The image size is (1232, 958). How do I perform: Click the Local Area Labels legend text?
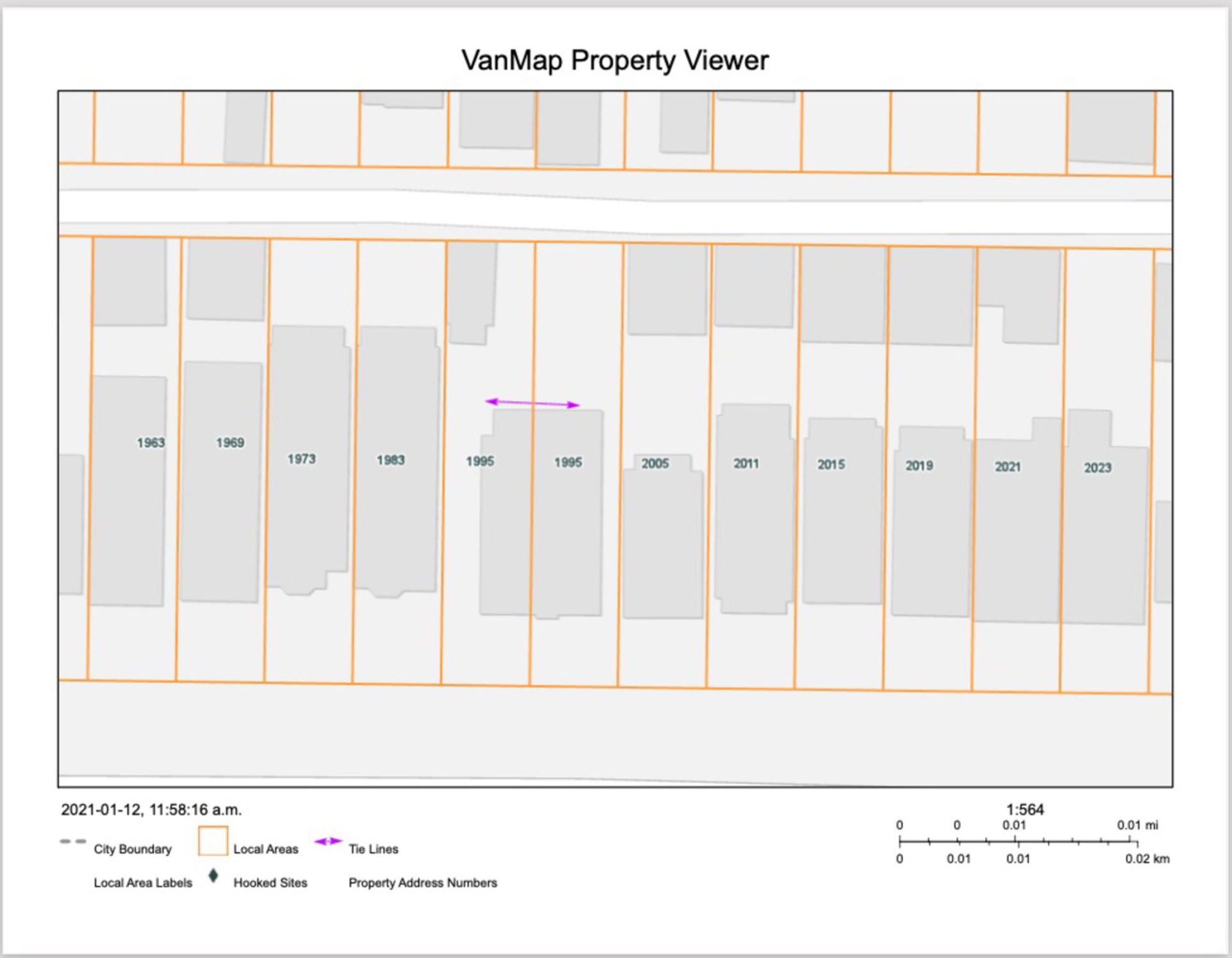point(142,883)
